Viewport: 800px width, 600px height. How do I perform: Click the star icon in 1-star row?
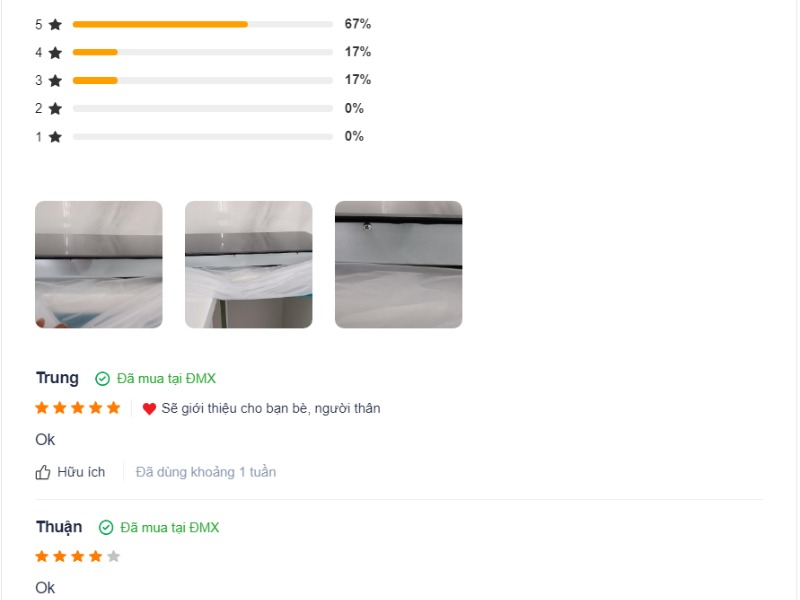55,137
